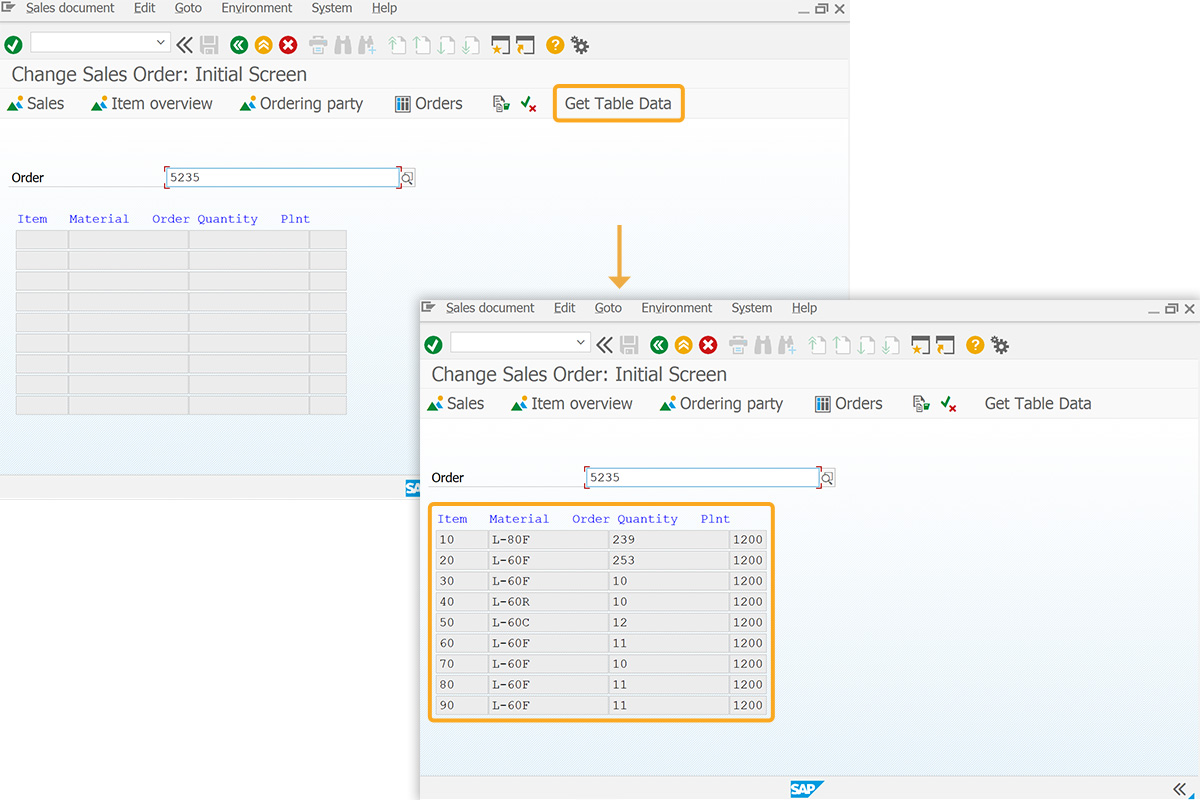This screenshot has height=800, width=1200.
Task: Click the Ordering party button in the back window
Action: pyautogui.click(x=302, y=104)
